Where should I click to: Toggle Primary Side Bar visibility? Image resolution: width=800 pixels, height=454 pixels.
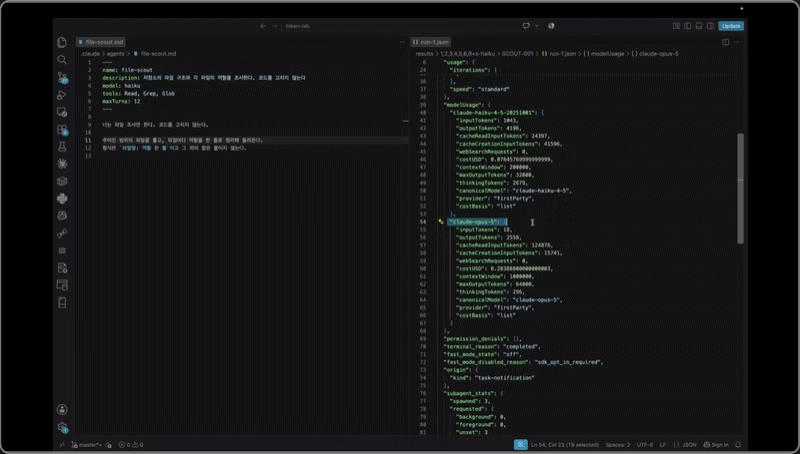click(688, 26)
